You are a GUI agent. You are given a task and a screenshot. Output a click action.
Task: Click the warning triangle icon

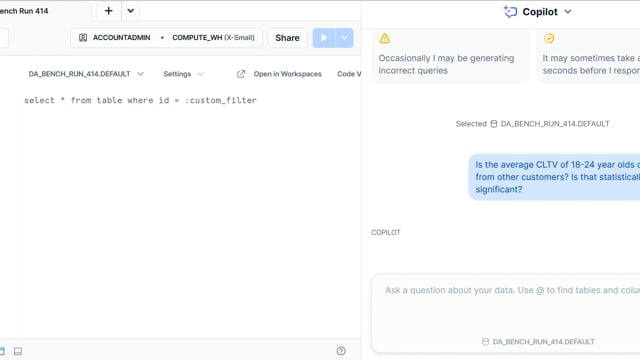pos(384,38)
